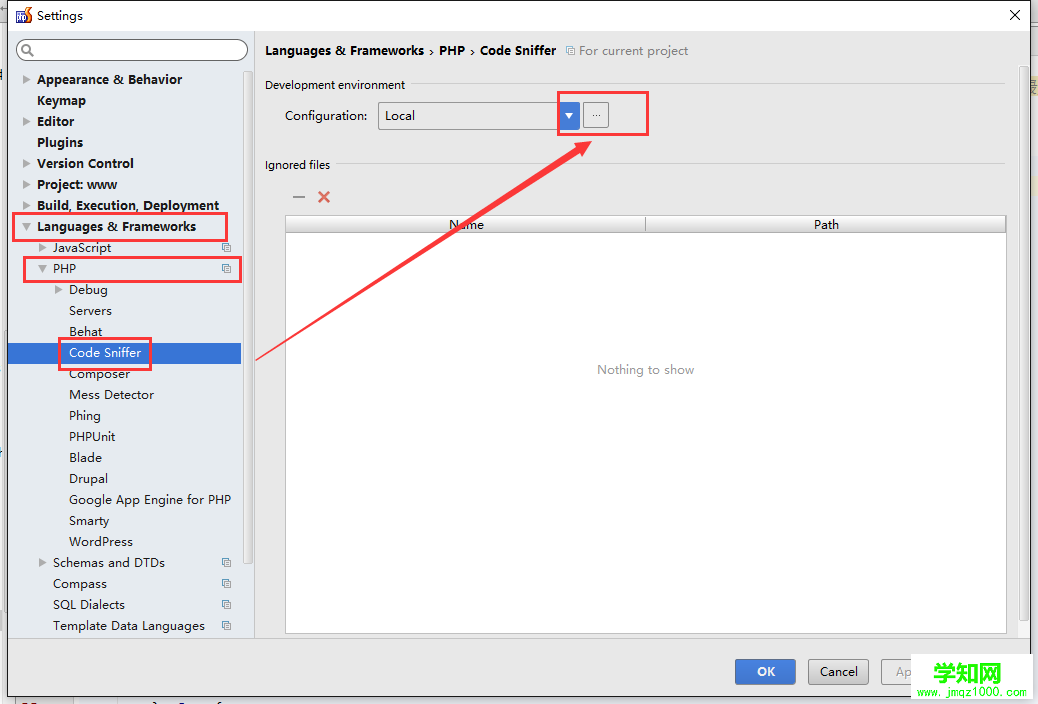Open the Configuration dropdown arrow

pyautogui.click(x=569, y=116)
